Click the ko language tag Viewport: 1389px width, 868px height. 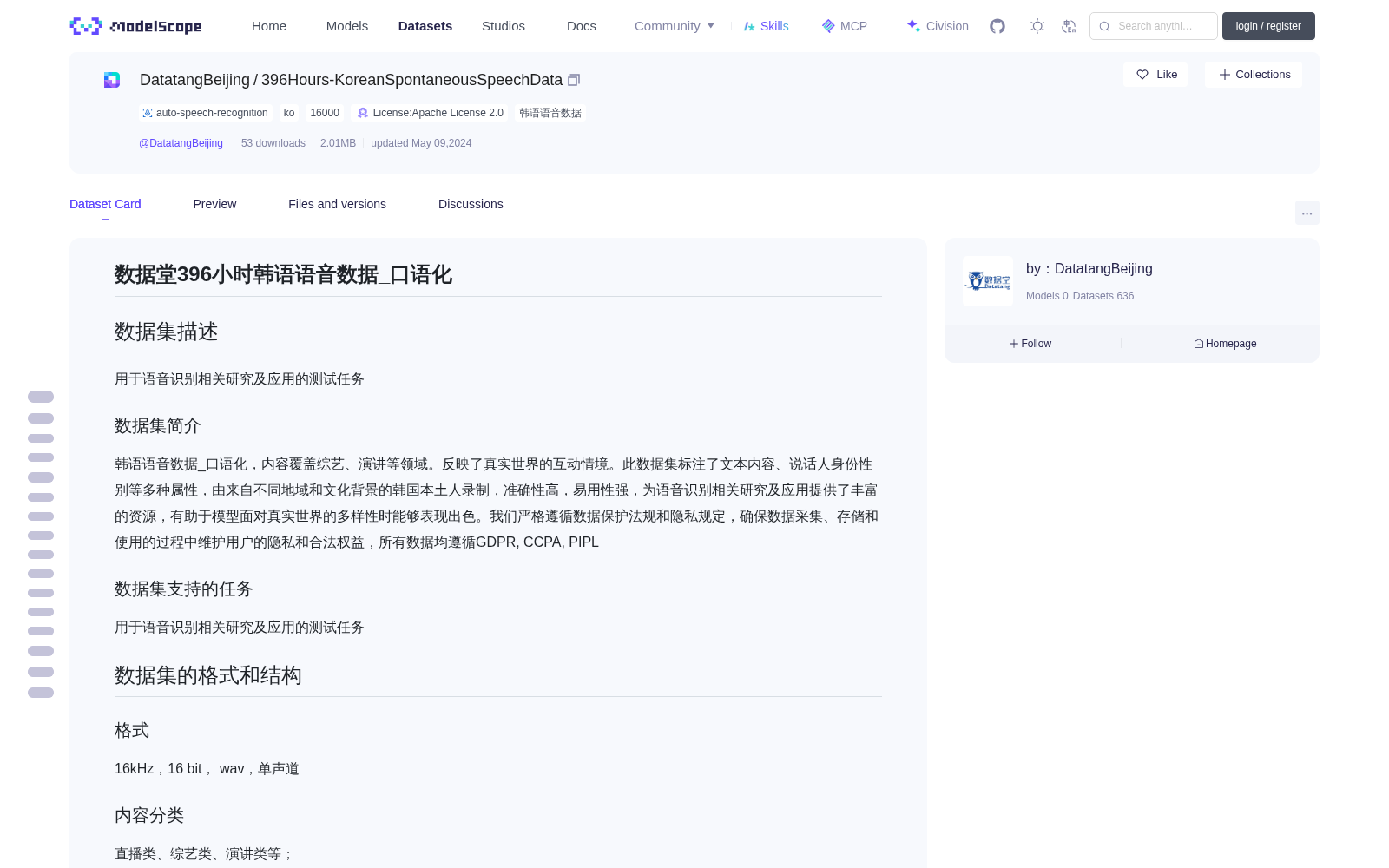[x=289, y=113]
